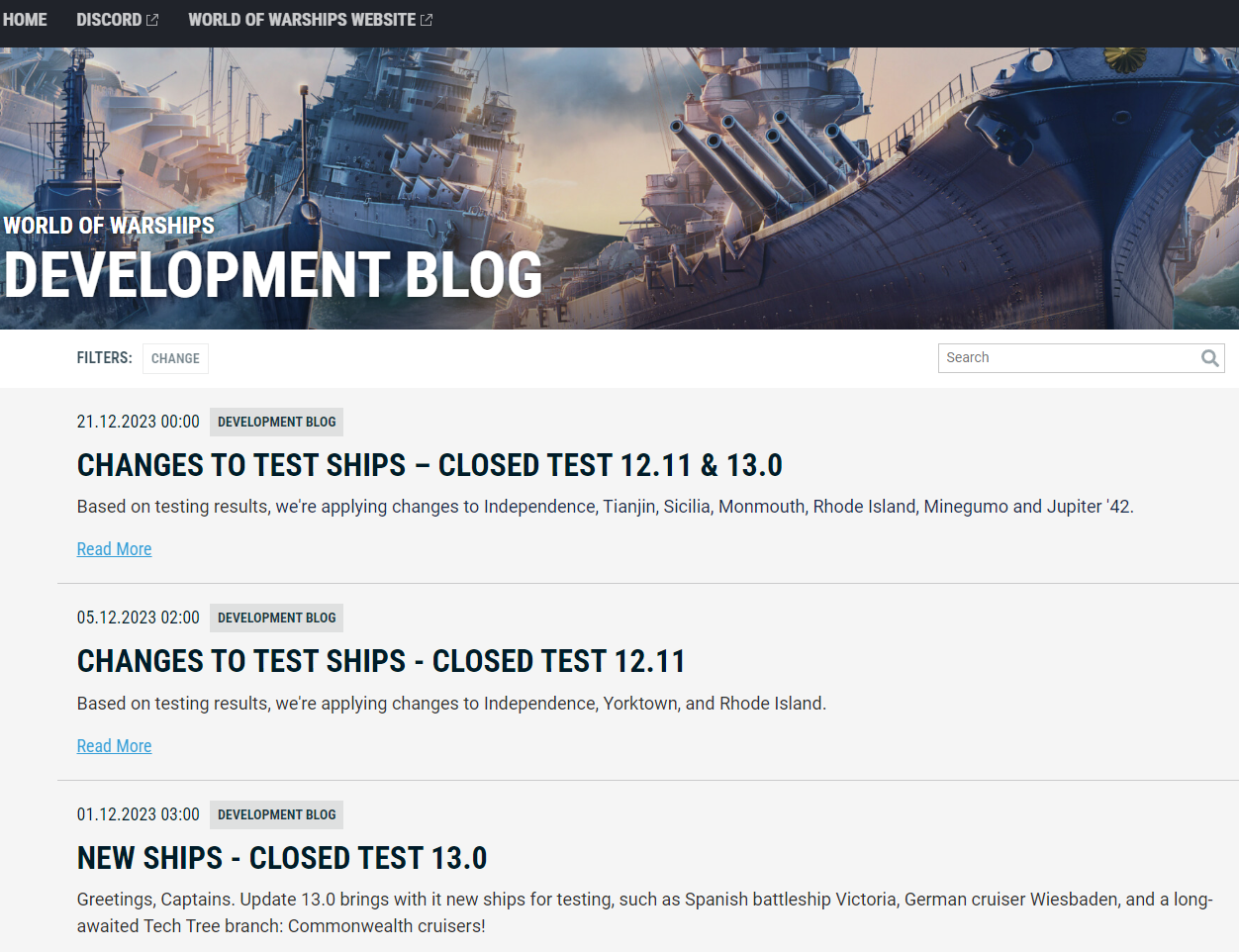Click Development Blog tag on 05.12.2023 post
The height and width of the screenshot is (952, 1239).
pos(276,618)
